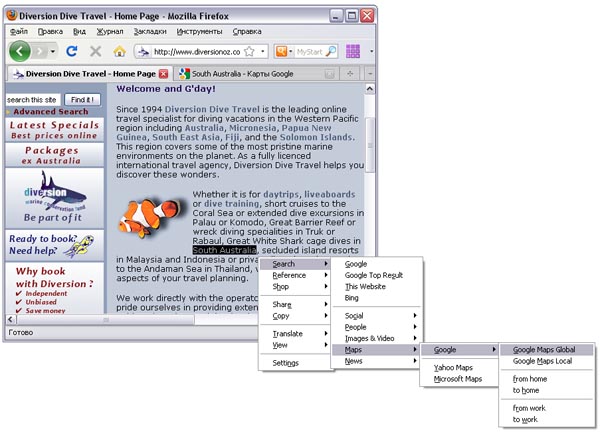Screen dimensions: 600x432
Task: Choose Google Maps Local menu entry
Action: pyautogui.click(x=547, y=361)
